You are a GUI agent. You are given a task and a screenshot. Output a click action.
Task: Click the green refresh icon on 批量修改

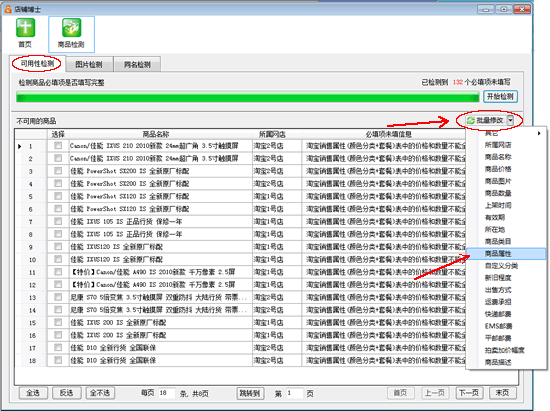tap(470, 120)
